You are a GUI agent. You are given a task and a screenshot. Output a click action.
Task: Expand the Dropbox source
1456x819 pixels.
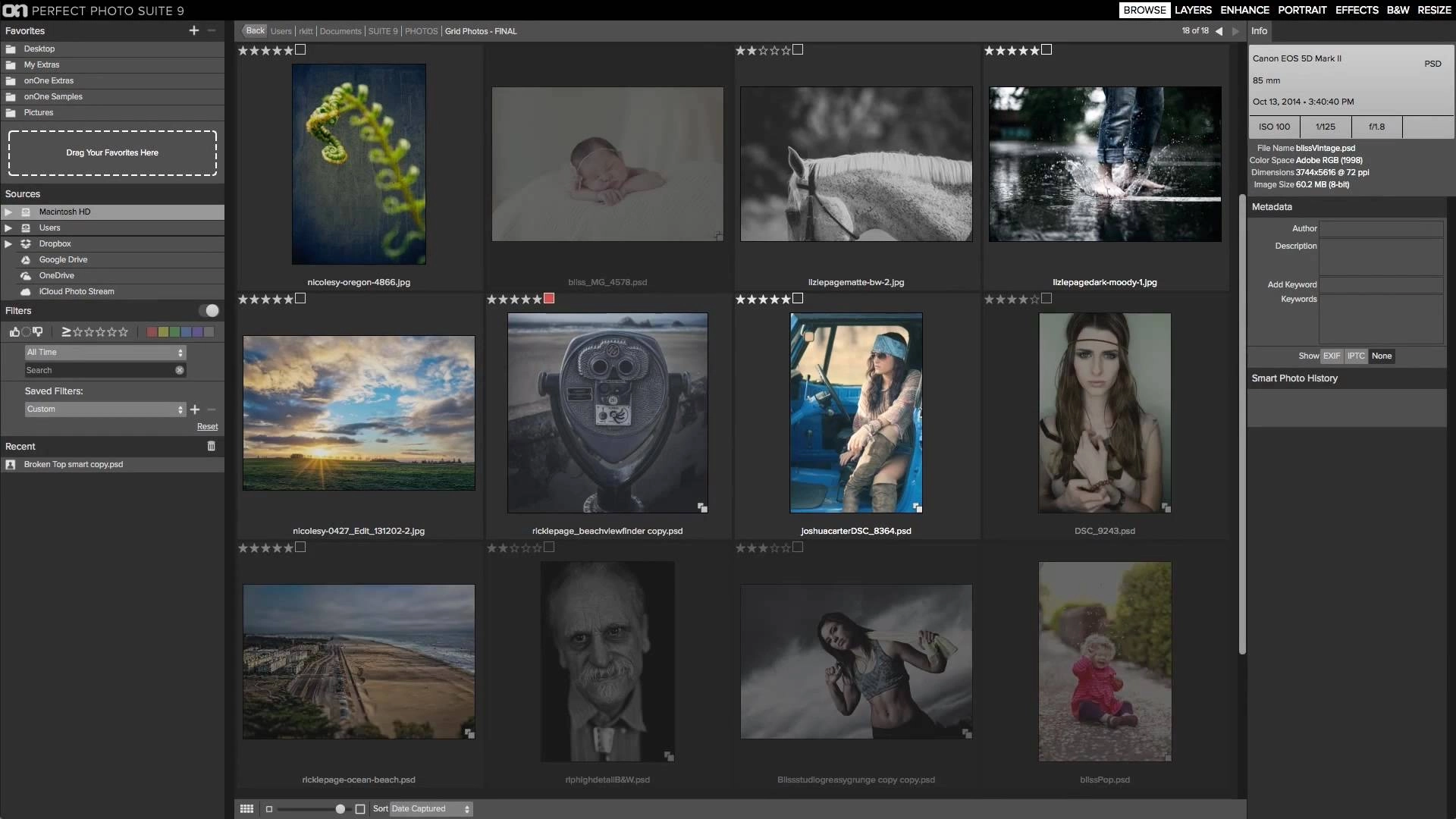8,243
